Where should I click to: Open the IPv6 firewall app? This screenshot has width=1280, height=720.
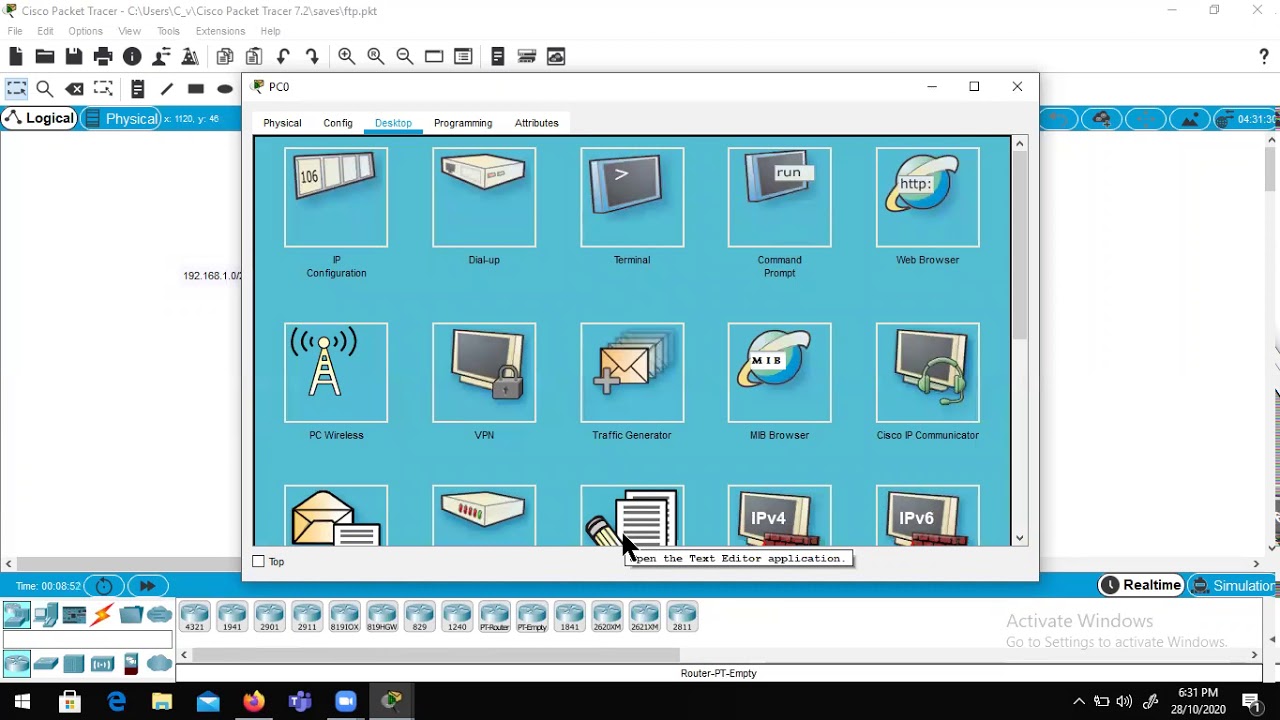(x=928, y=516)
